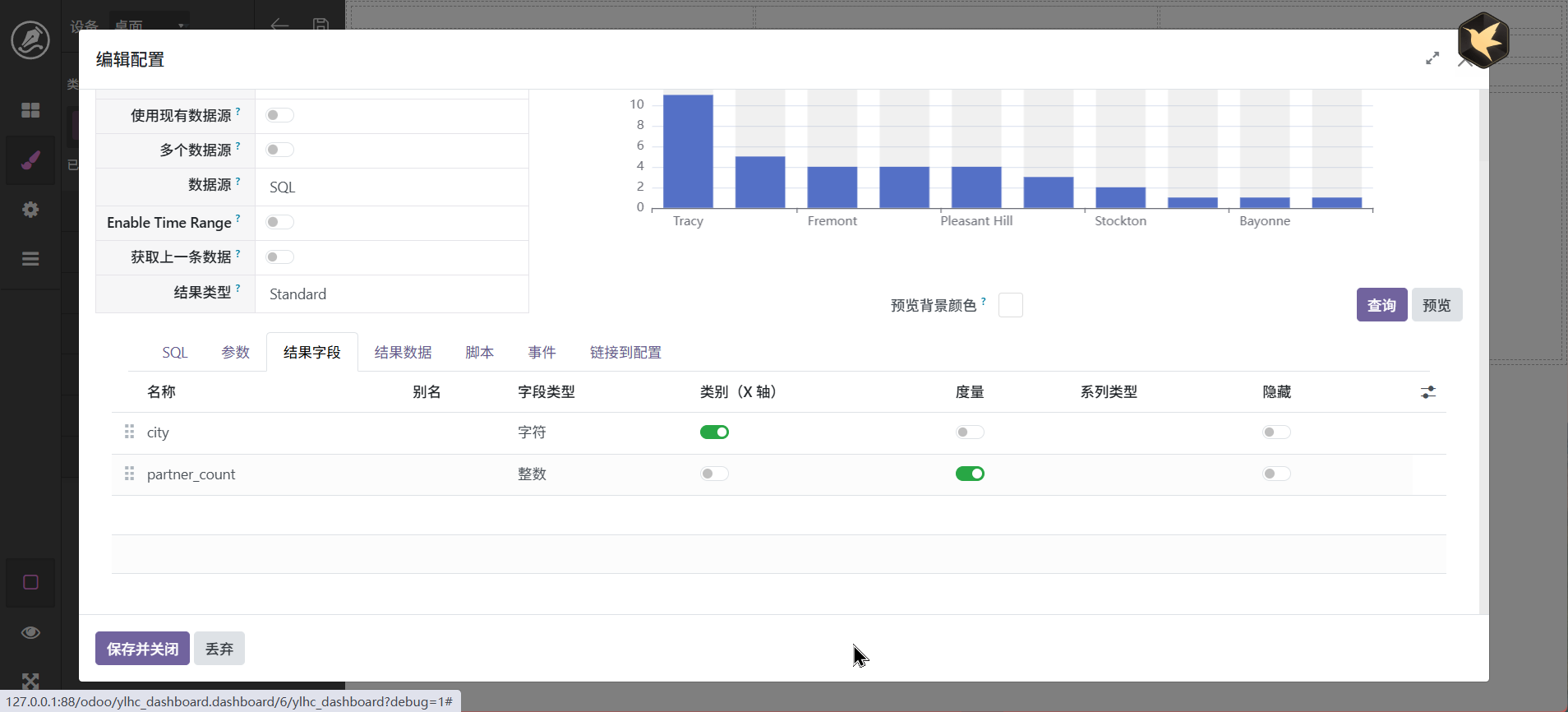Pick the 预览背景颜色 color swatch
This screenshot has height=712, width=1568.
pyautogui.click(x=1010, y=305)
